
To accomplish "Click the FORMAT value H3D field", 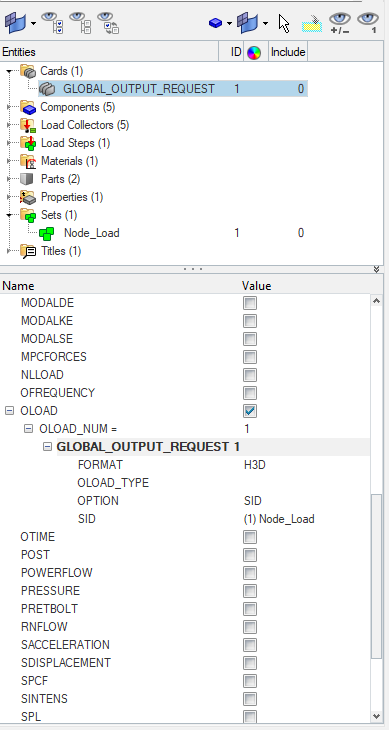I will pos(255,465).
